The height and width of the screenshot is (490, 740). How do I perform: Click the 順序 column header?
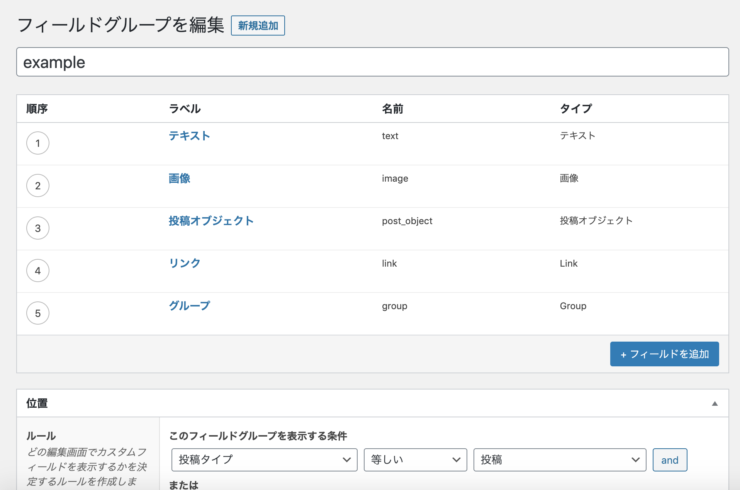coord(37,109)
